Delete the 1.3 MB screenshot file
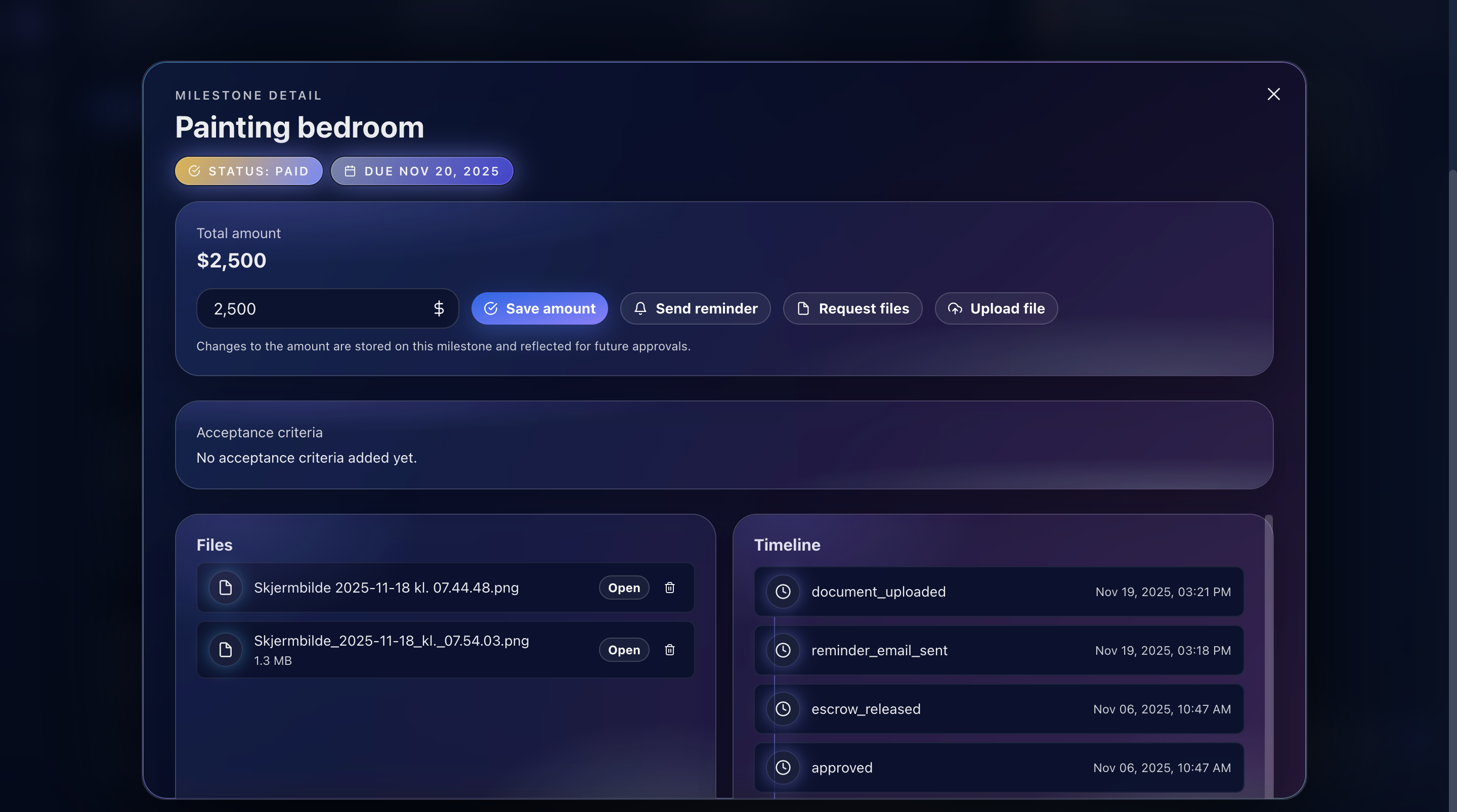1457x812 pixels. coord(670,650)
